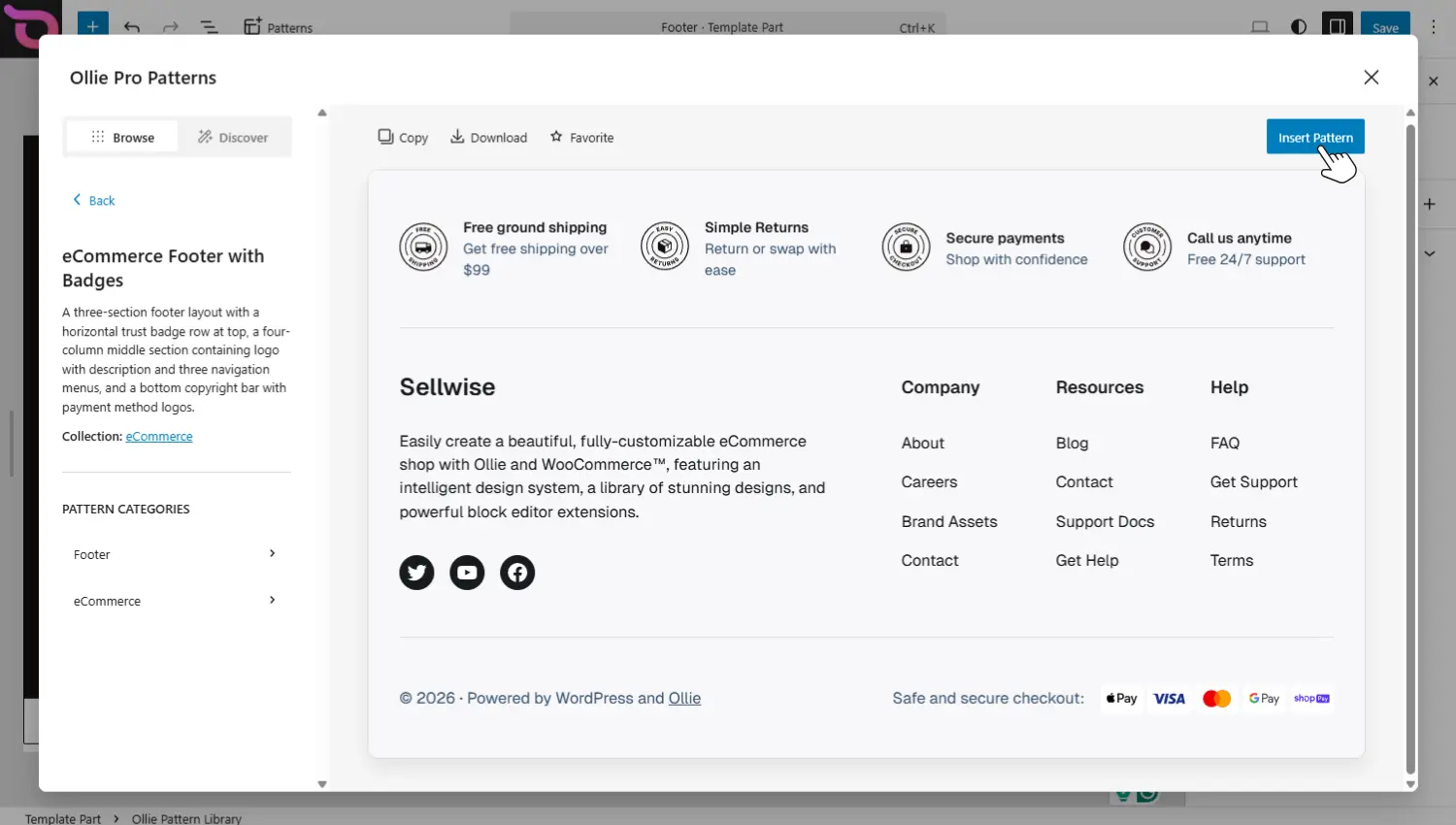
Task: Click the VISA payment logo
Action: tap(1169, 698)
